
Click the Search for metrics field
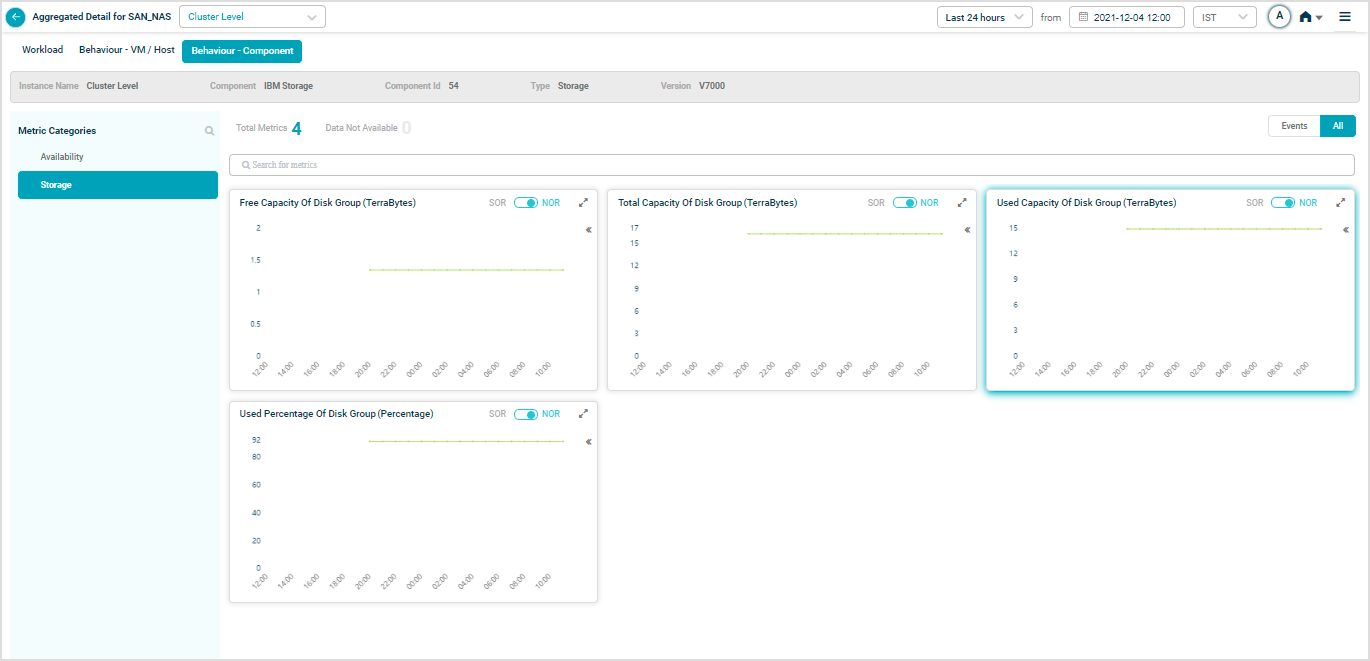coord(791,165)
